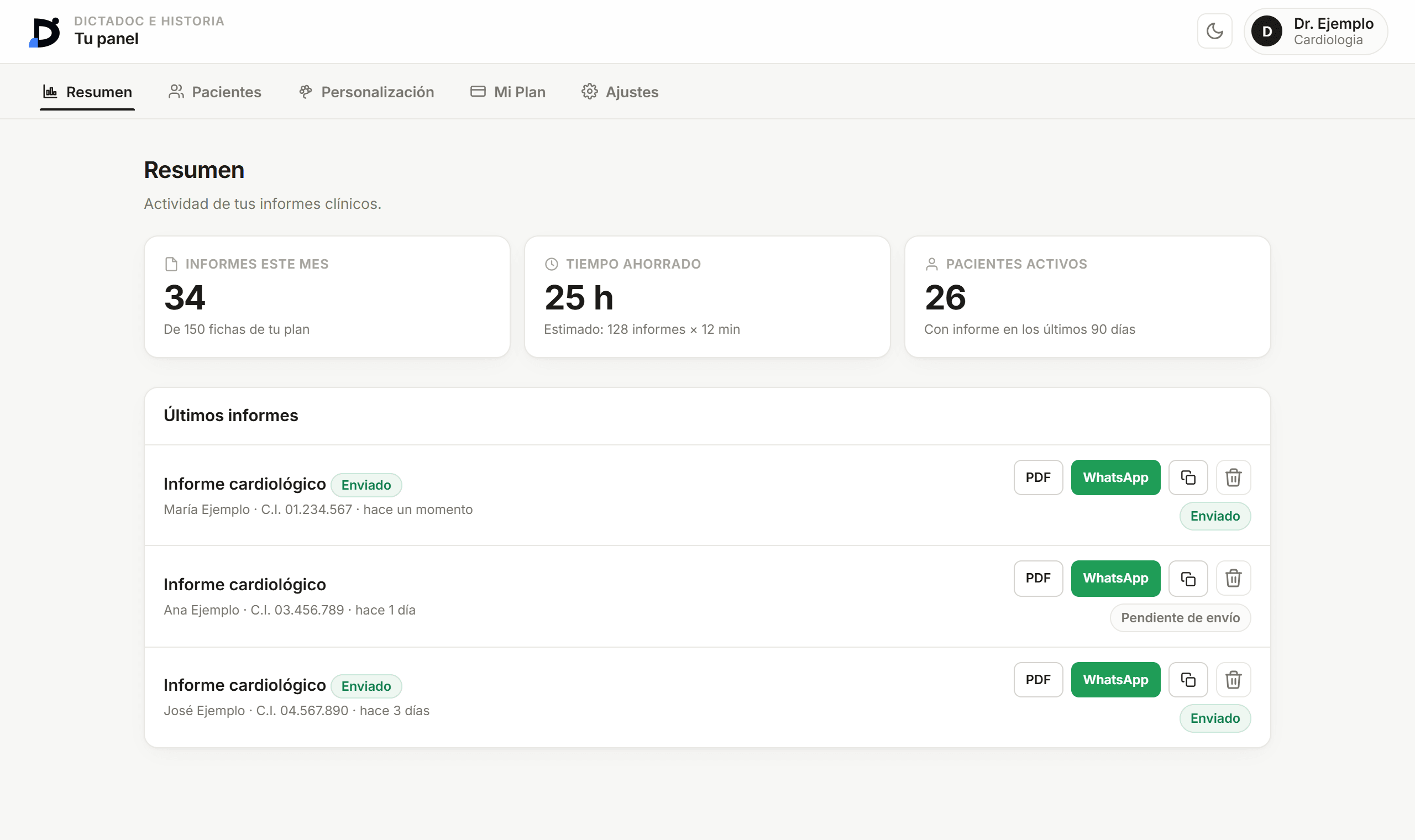Click Enviado badge below José's action buttons

tap(1215, 718)
